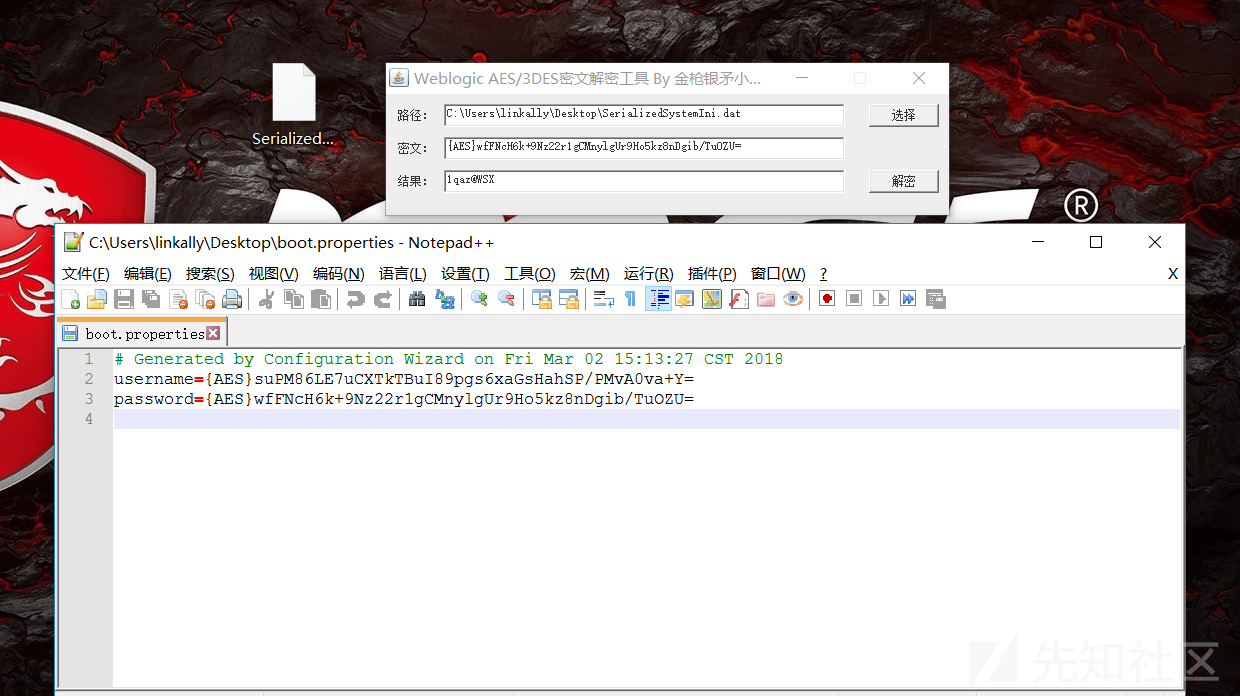
Task: Click the 路径 path input field
Action: (644, 115)
